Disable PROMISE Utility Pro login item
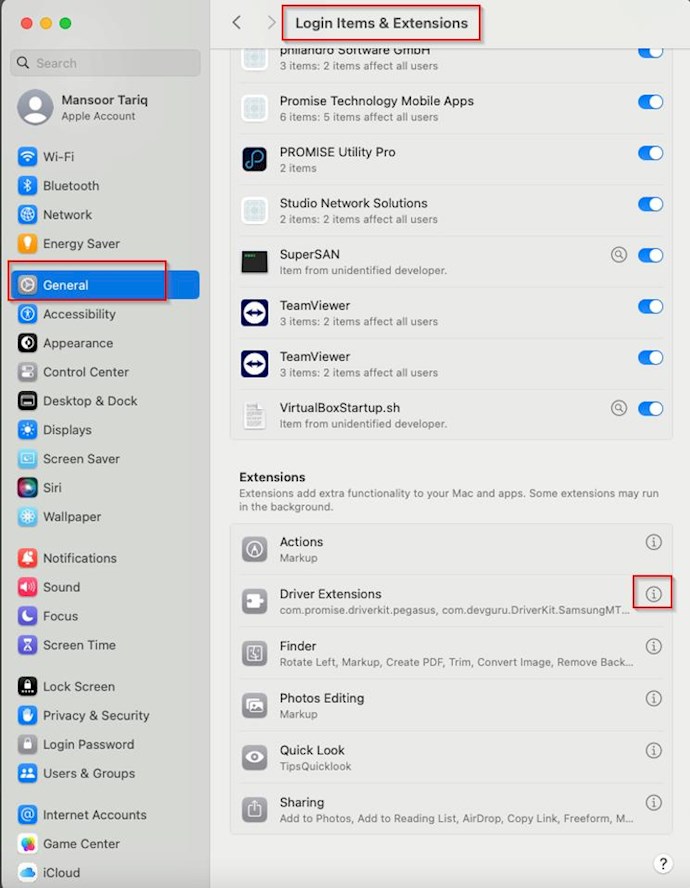Screen dimensions: 690x888 tap(650, 152)
